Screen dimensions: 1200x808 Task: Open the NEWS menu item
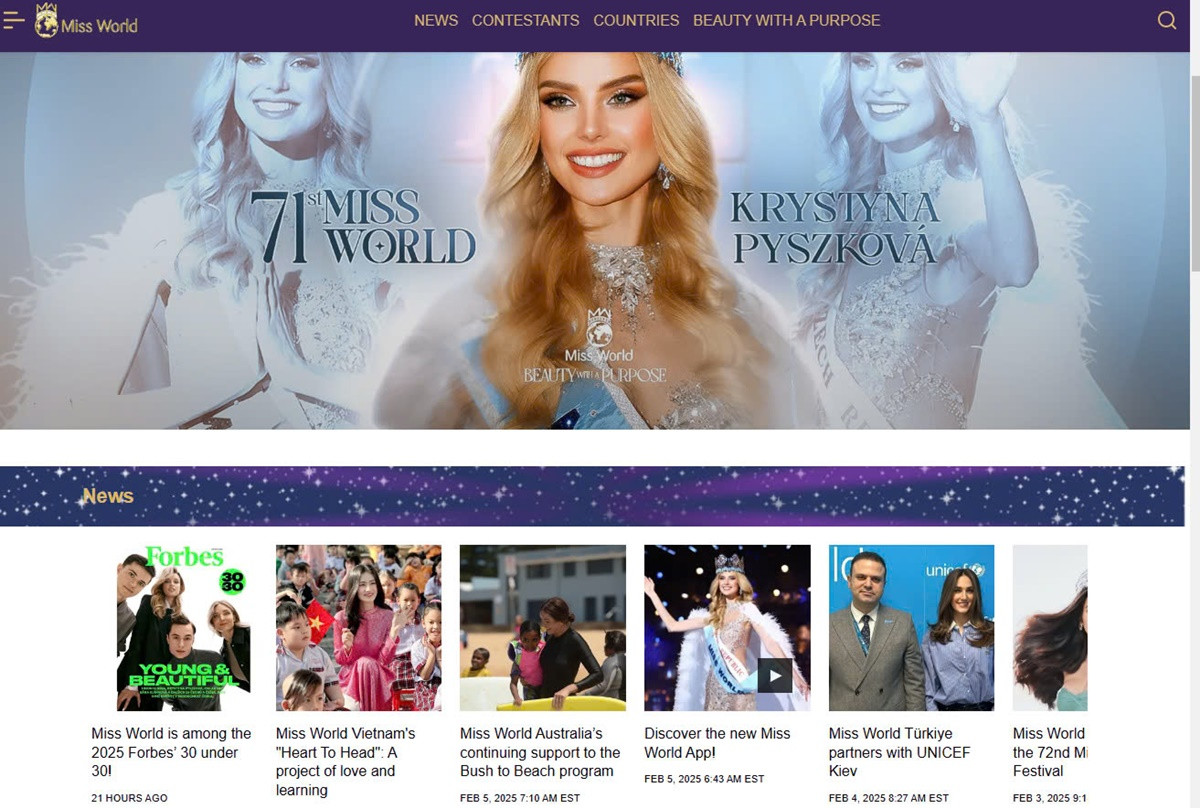[x=436, y=21]
